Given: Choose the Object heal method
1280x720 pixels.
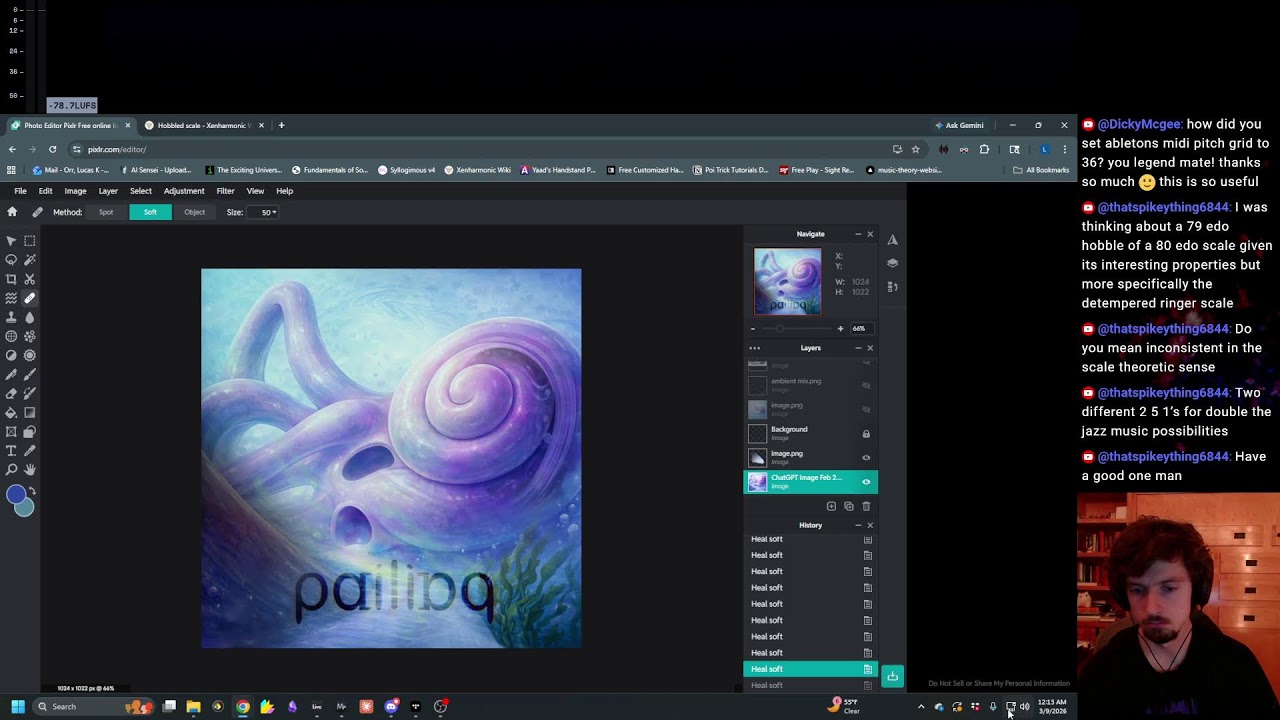Looking at the screenshot, I should tap(194, 212).
